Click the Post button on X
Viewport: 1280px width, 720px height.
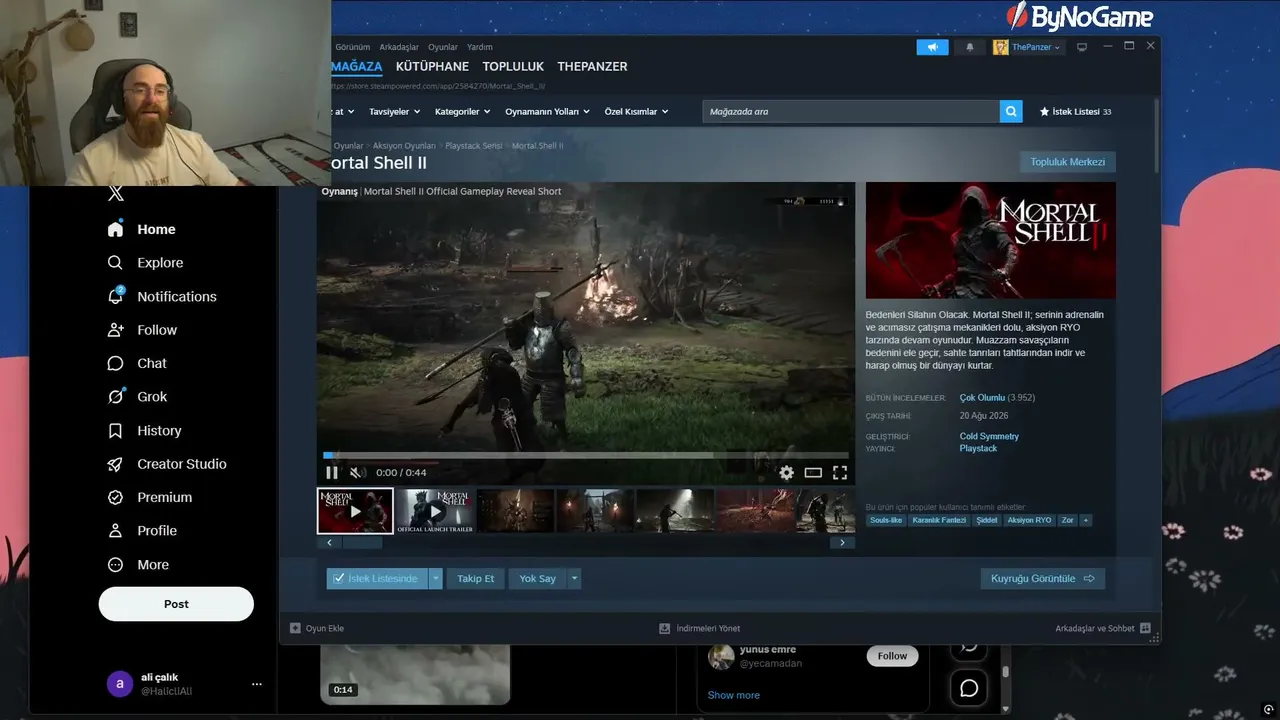pos(176,604)
